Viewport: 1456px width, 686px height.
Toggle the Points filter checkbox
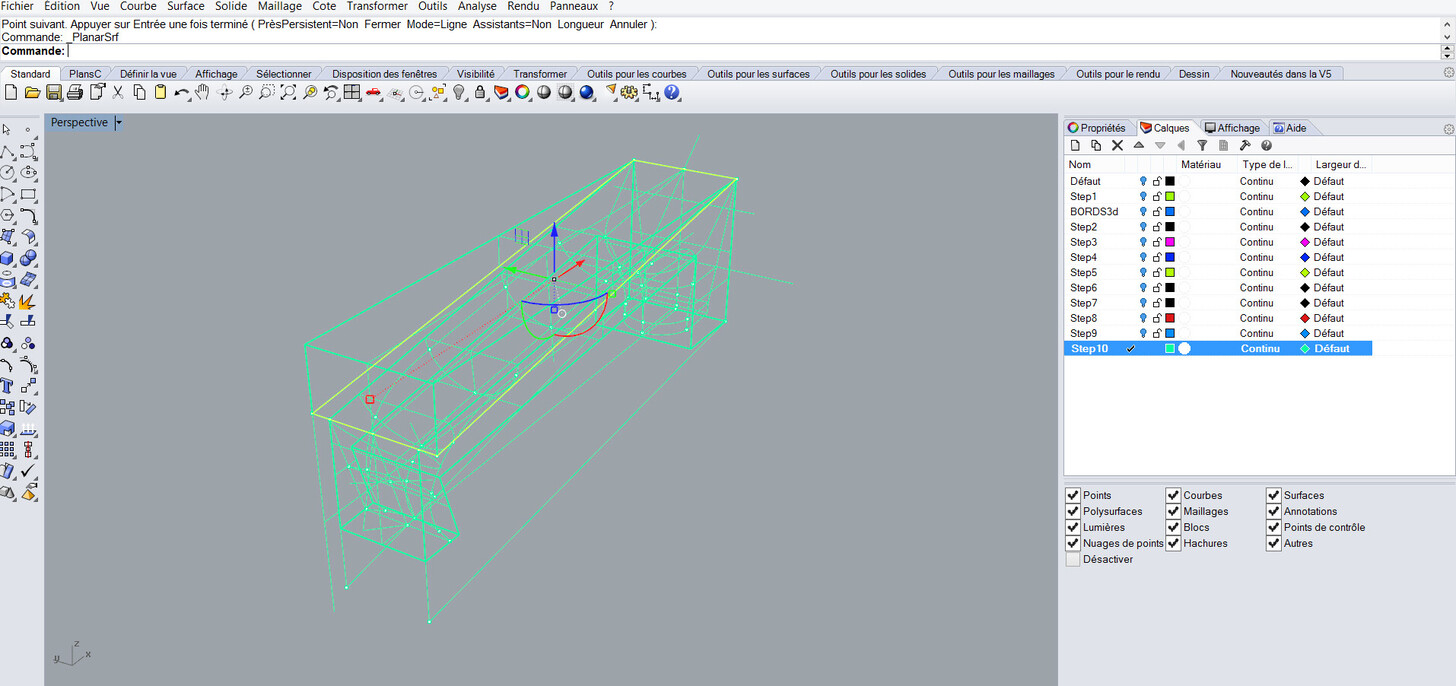(x=1073, y=495)
